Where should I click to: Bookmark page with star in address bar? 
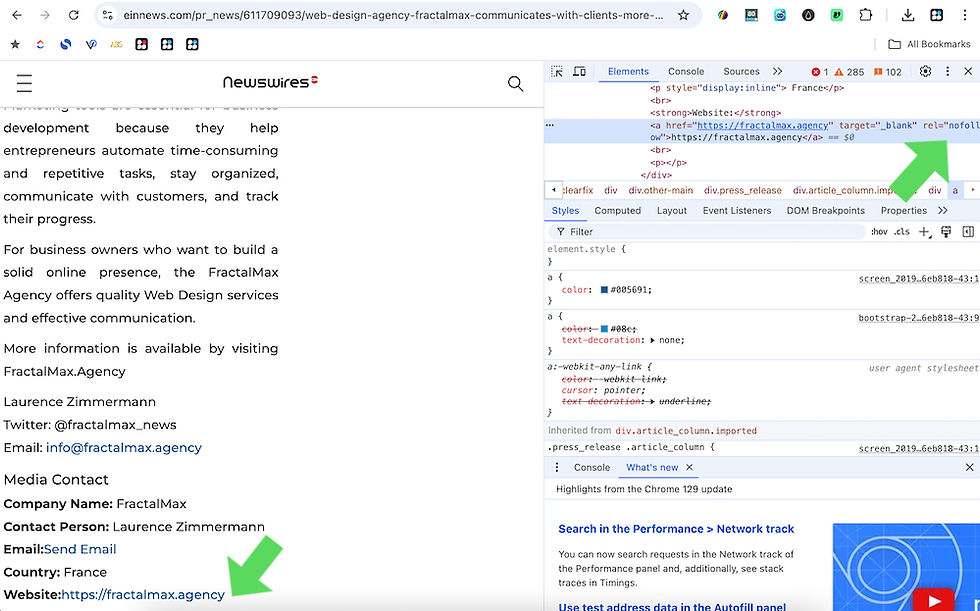[x=683, y=15]
